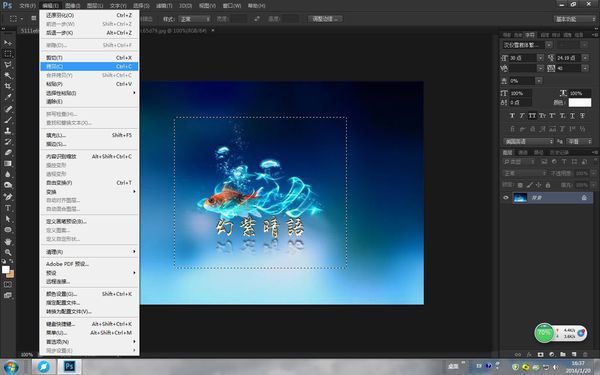The width and height of the screenshot is (600, 375).
Task: Toggle the faux bold T button
Action: tap(512, 116)
